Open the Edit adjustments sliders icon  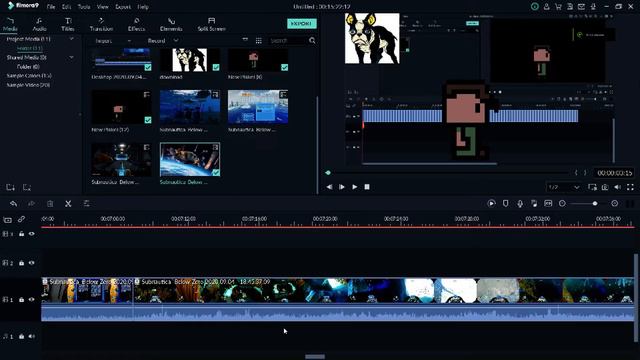click(87, 204)
